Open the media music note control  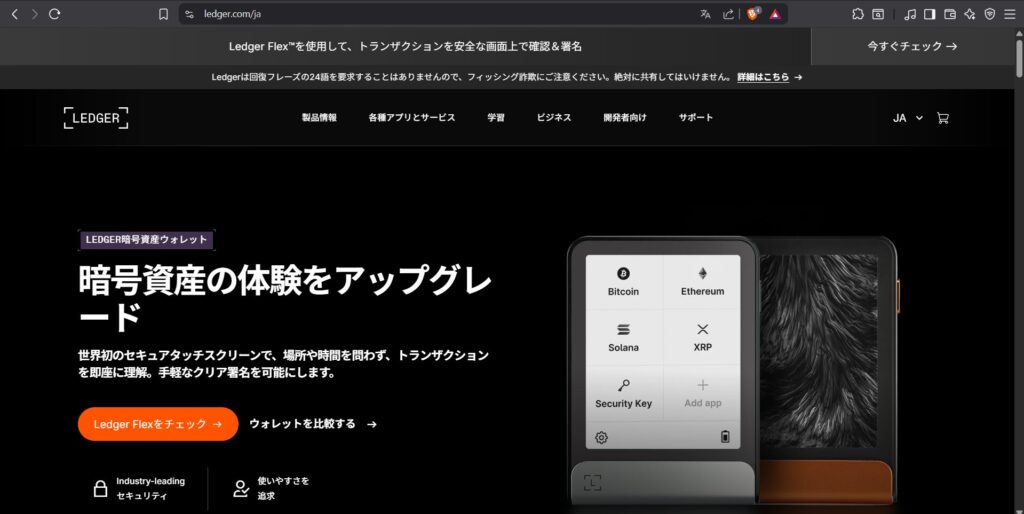pos(910,14)
